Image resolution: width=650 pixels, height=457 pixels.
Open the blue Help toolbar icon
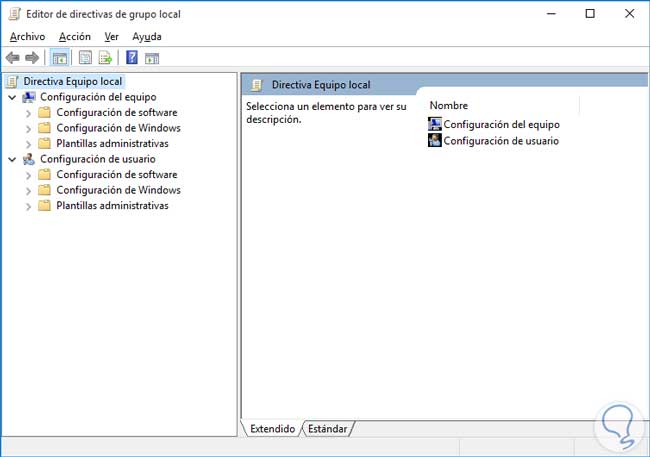[x=132, y=57]
